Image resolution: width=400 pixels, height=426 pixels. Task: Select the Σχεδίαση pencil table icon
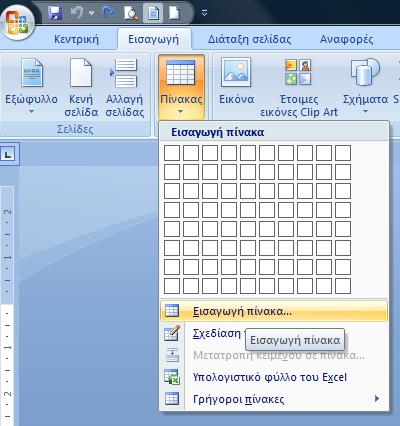(172, 333)
